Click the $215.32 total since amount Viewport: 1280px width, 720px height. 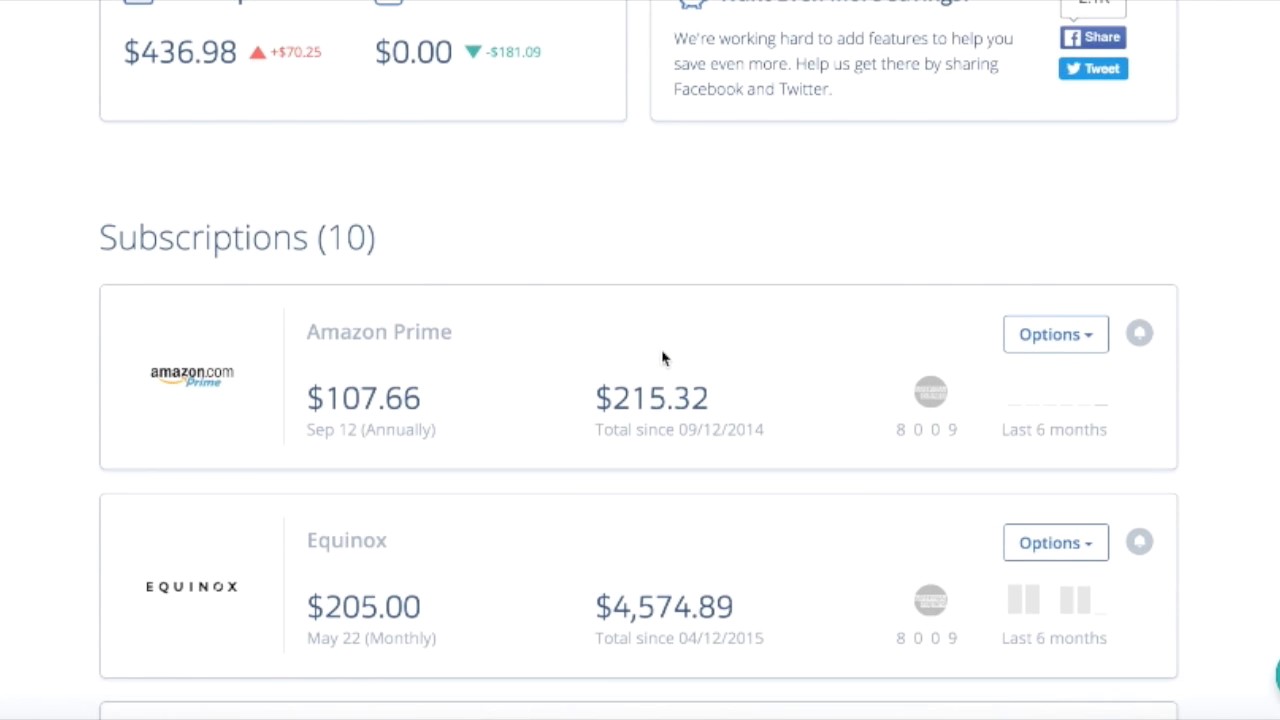tap(652, 398)
